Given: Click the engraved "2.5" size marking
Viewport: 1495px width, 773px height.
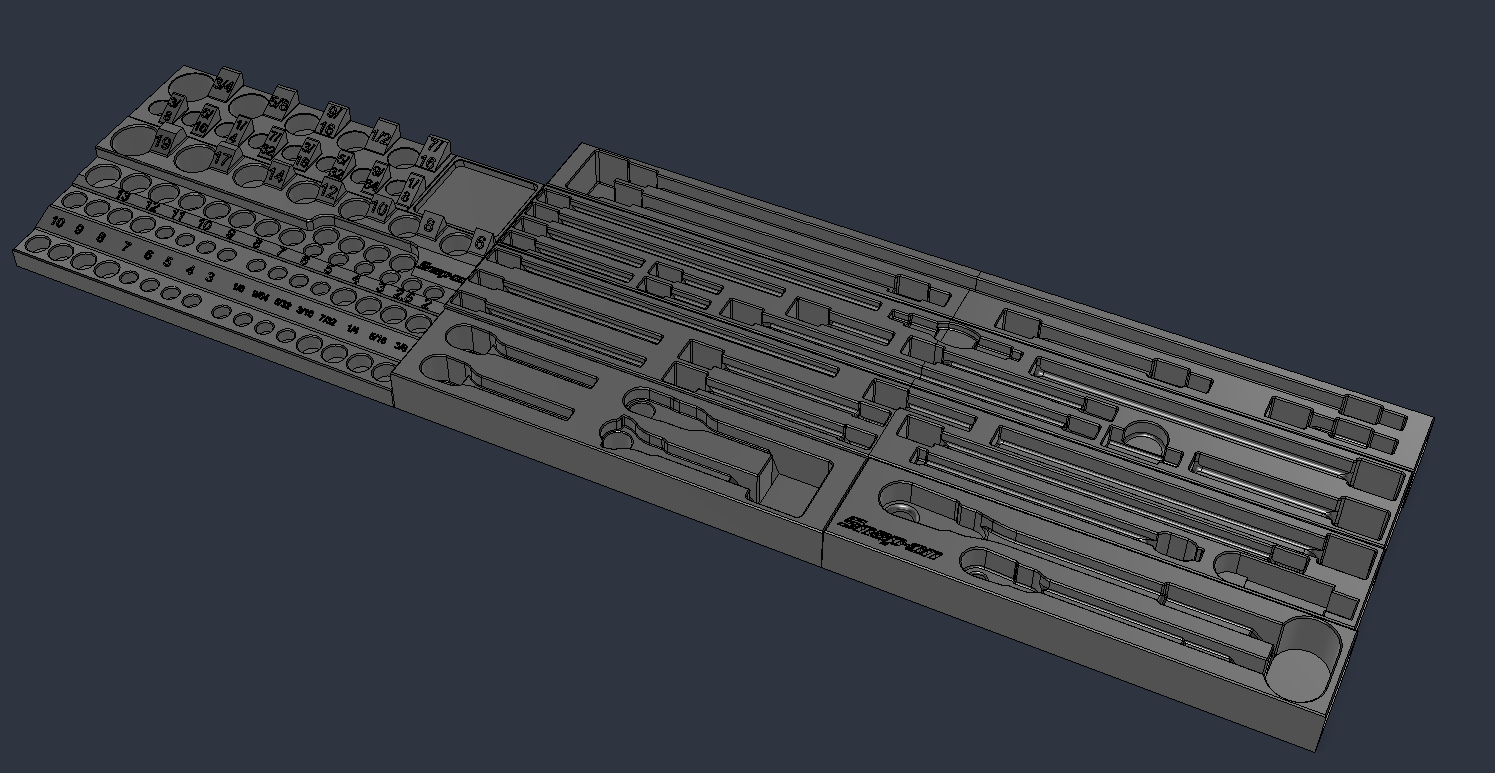Looking at the screenshot, I should [403, 295].
